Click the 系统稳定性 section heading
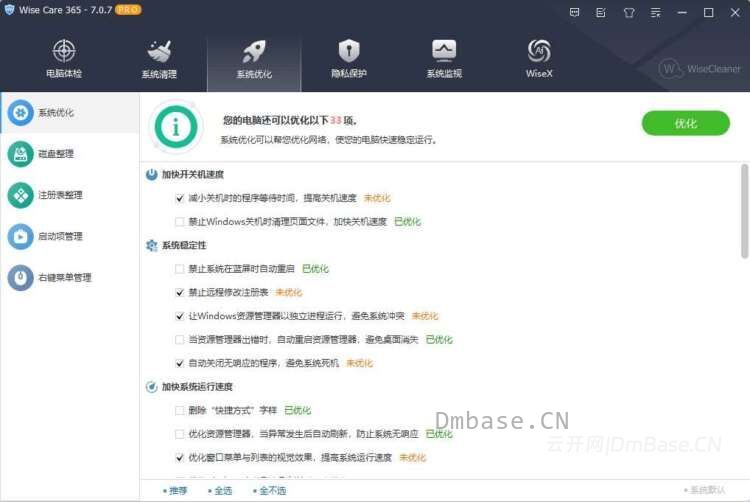Viewport: 750px width, 502px height. [x=184, y=245]
